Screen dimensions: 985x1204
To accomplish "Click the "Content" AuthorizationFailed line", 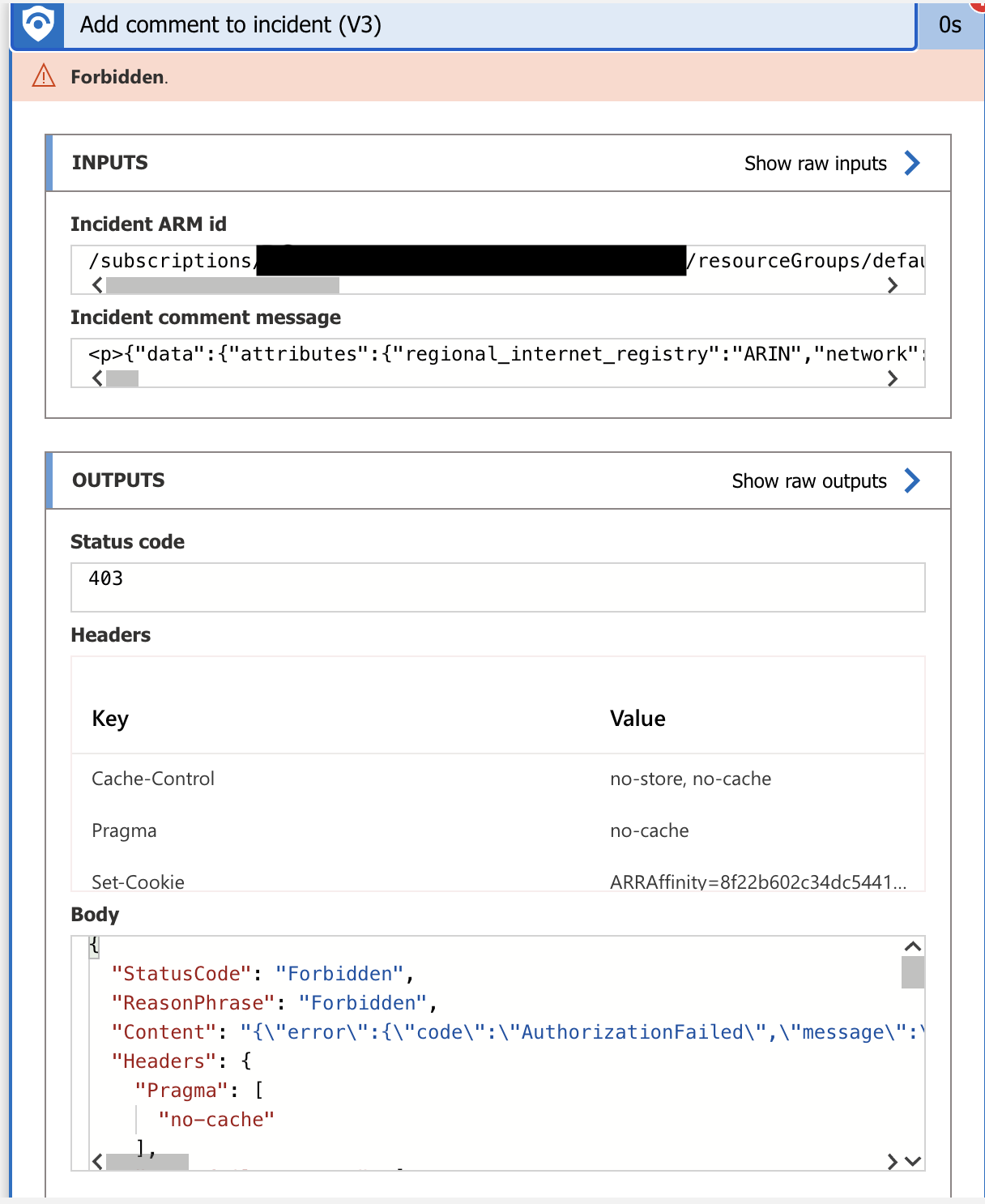I will [518, 1032].
